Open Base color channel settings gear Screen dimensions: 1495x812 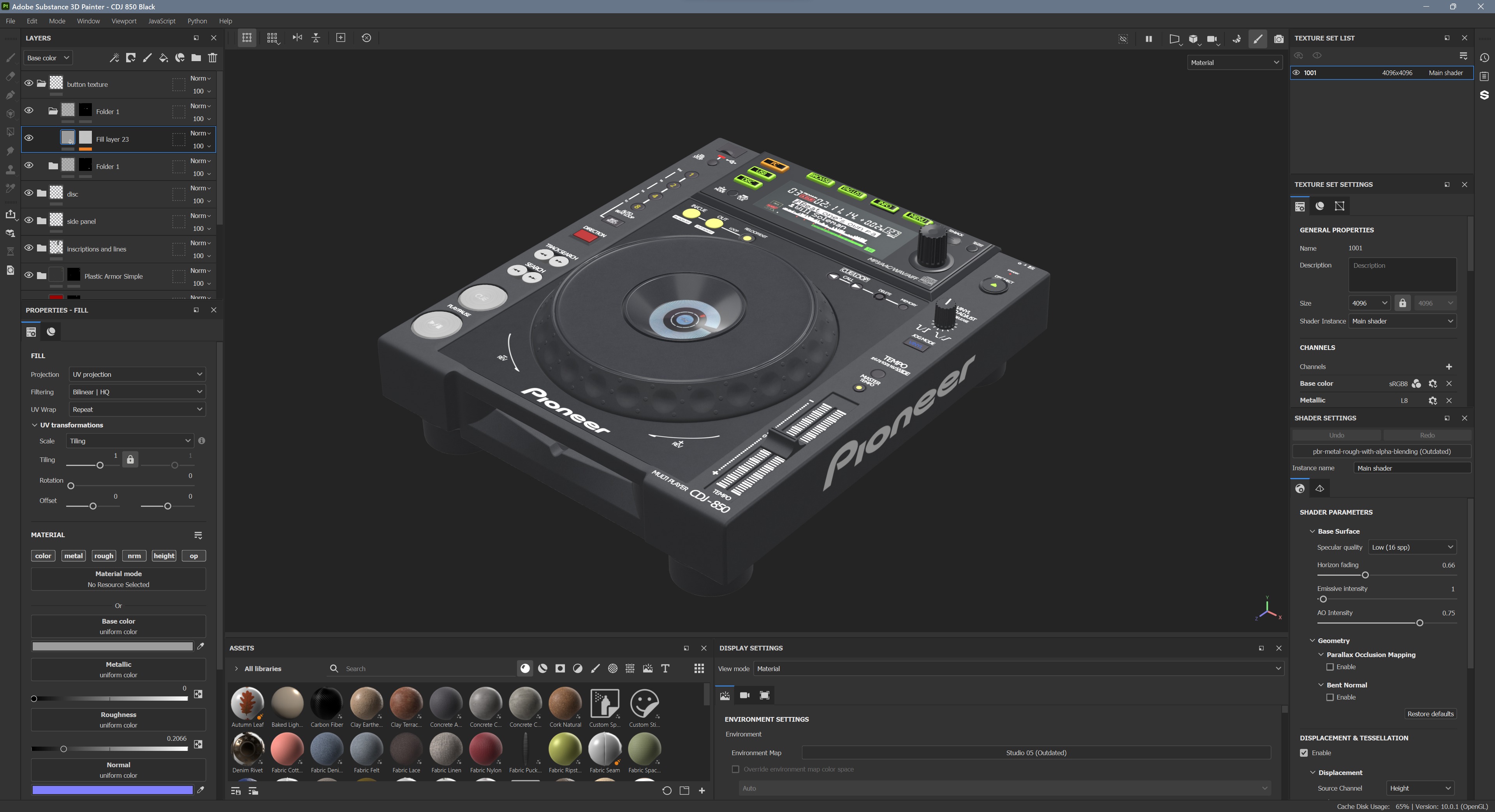pos(1432,384)
